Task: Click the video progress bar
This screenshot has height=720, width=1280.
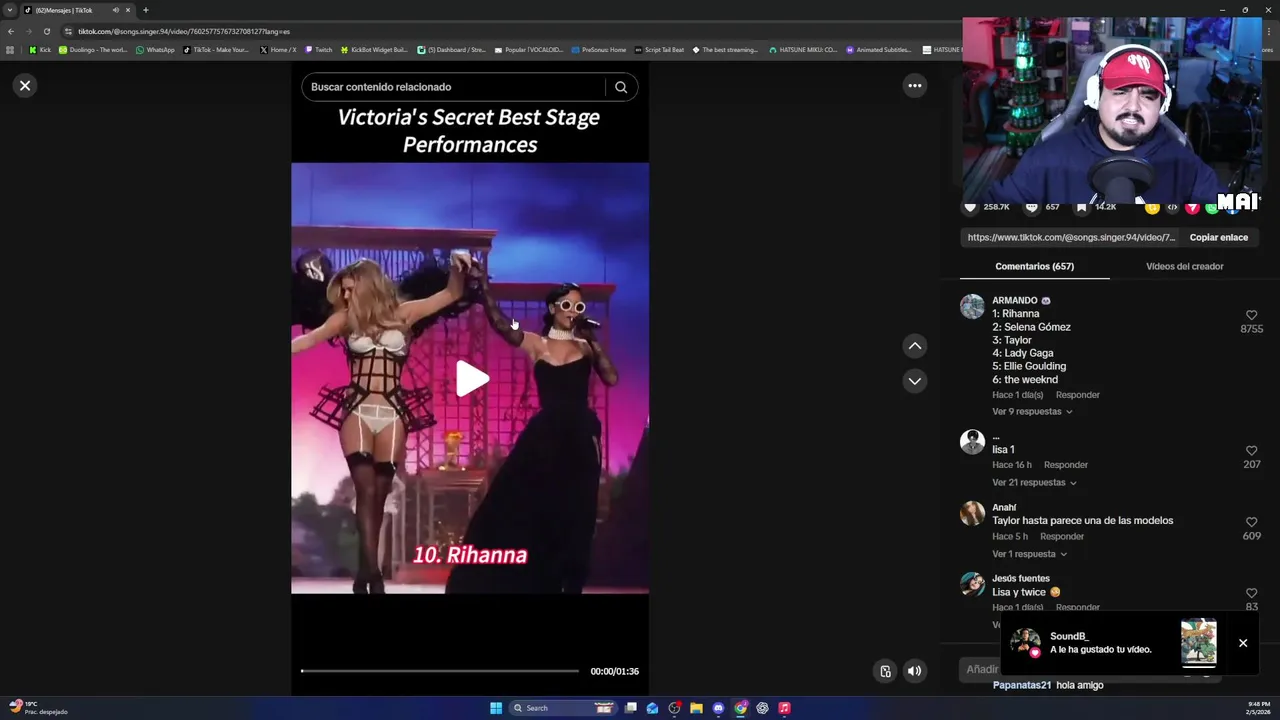Action: tap(440, 671)
